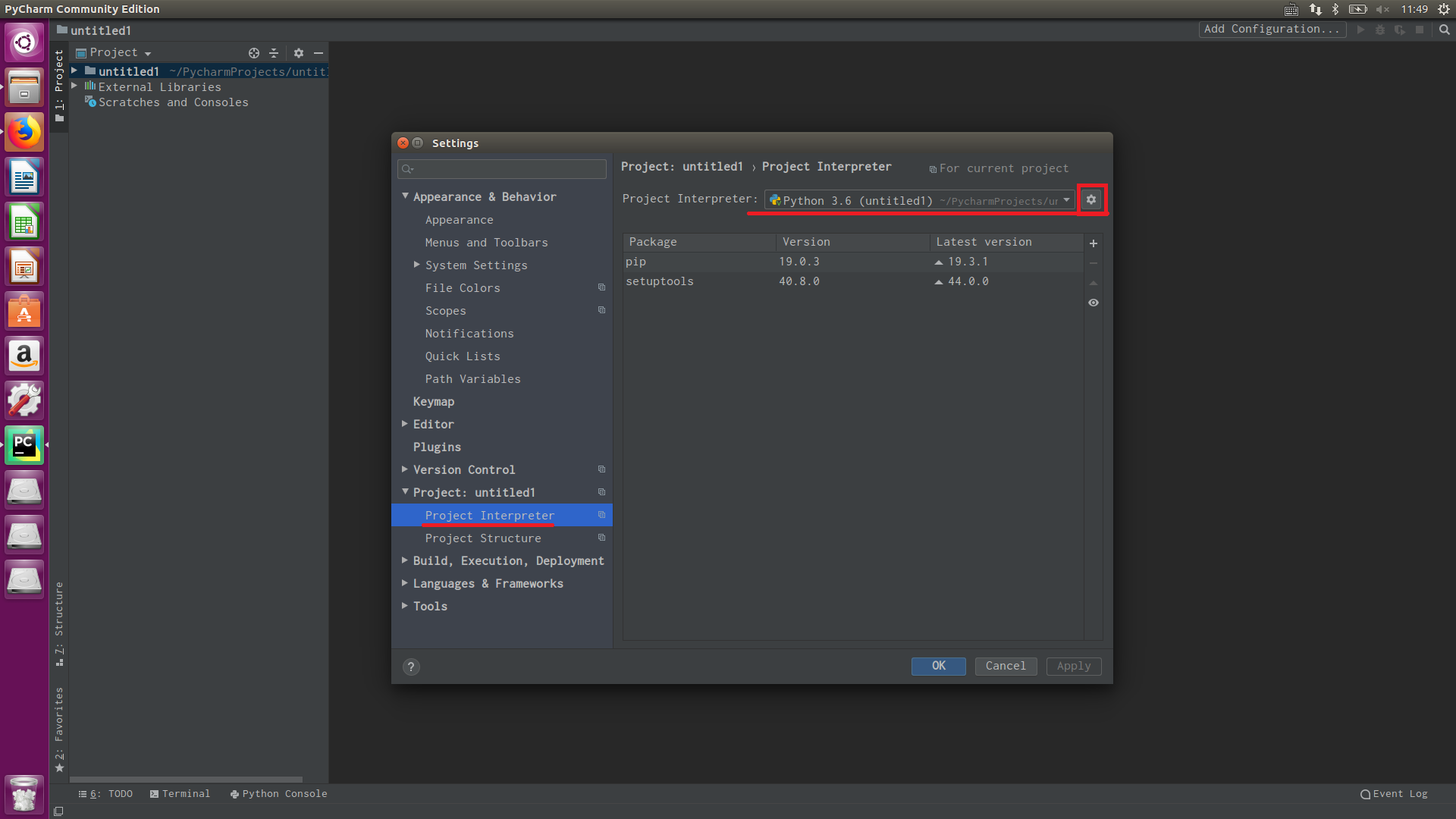Click locate target icon in Project panel
This screenshot has height=819, width=1456.
tap(254, 53)
